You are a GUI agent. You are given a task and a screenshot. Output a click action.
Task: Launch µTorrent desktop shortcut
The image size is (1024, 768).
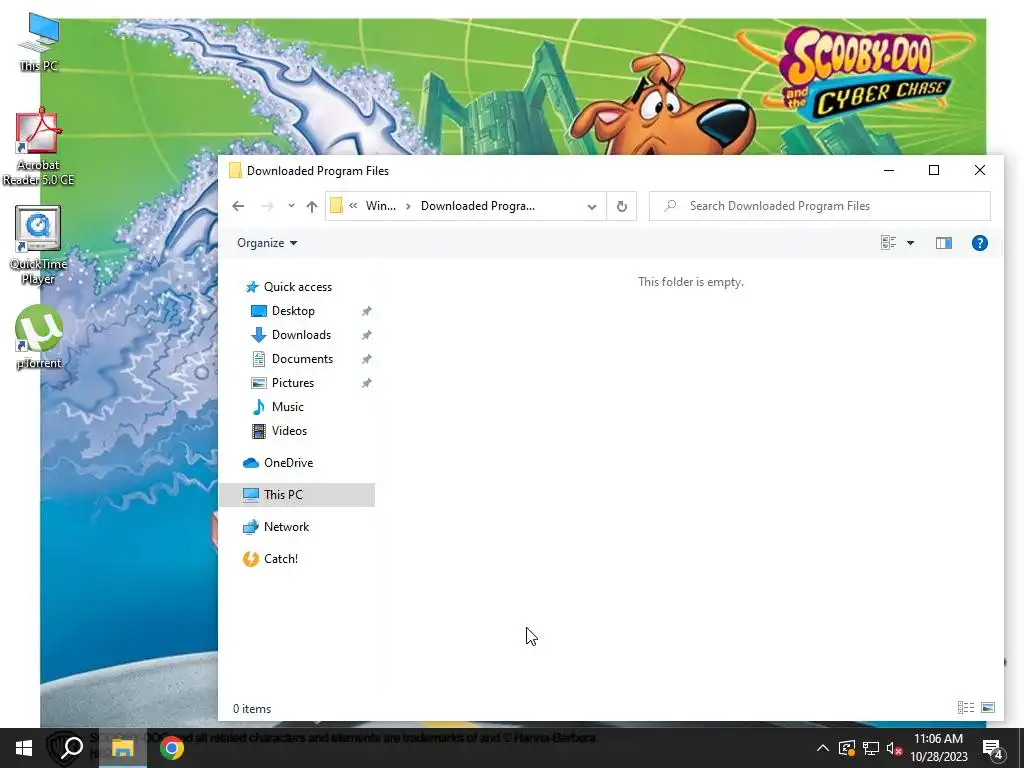click(39, 337)
